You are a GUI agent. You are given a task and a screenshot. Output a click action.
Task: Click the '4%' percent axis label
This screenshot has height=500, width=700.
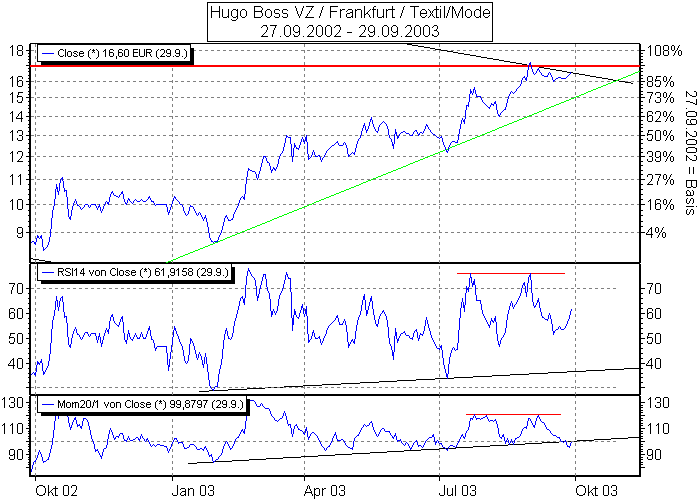(657, 232)
